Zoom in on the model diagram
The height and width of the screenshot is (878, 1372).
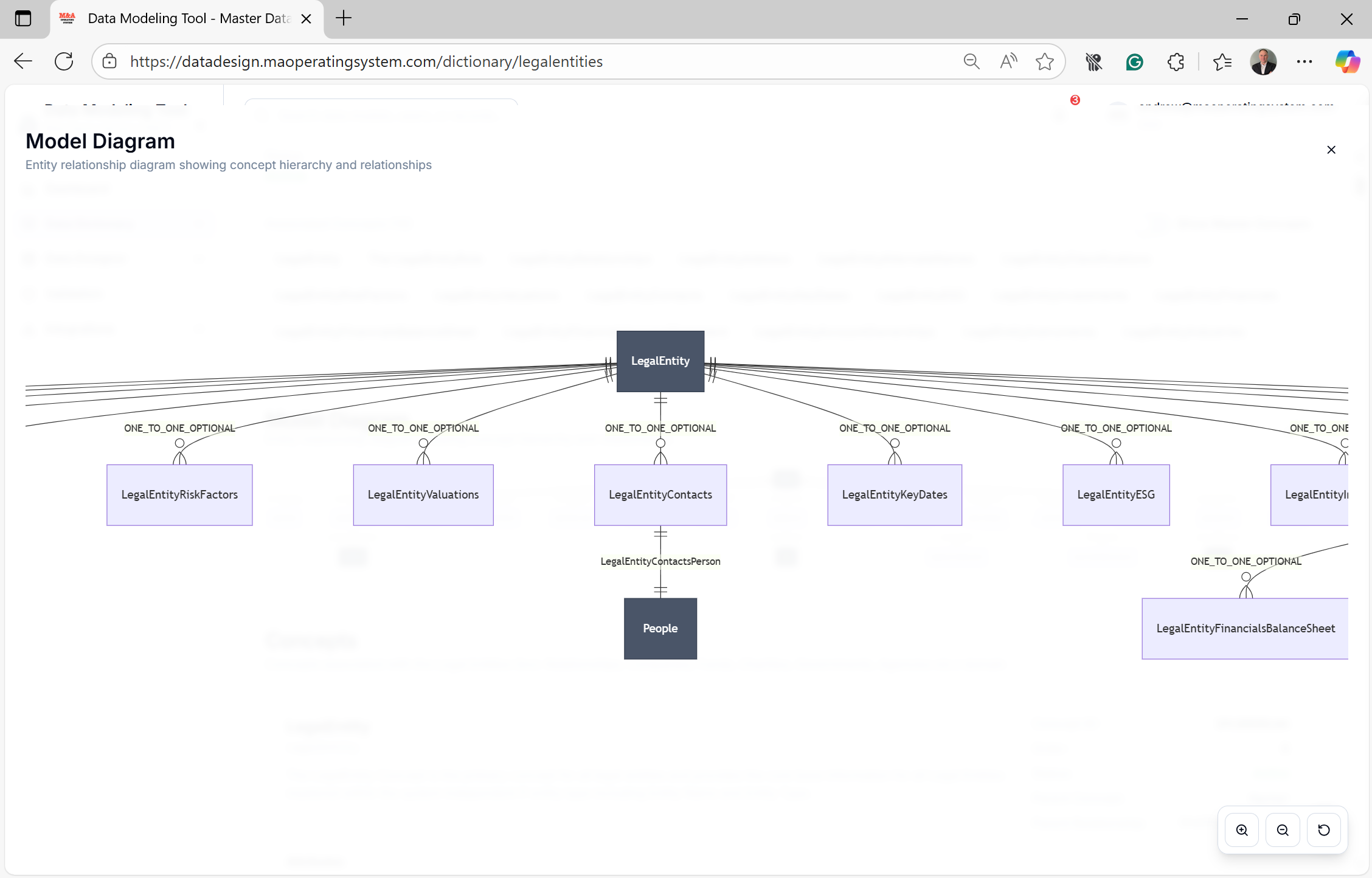point(1242,830)
